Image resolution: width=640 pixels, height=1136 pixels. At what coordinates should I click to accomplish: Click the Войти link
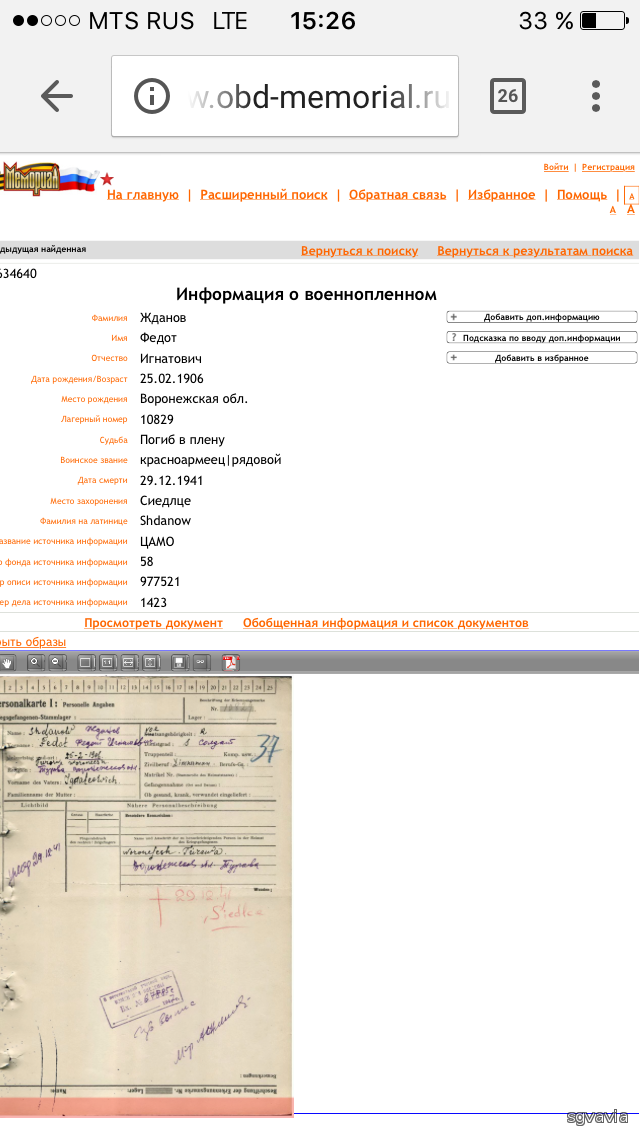pos(556,167)
